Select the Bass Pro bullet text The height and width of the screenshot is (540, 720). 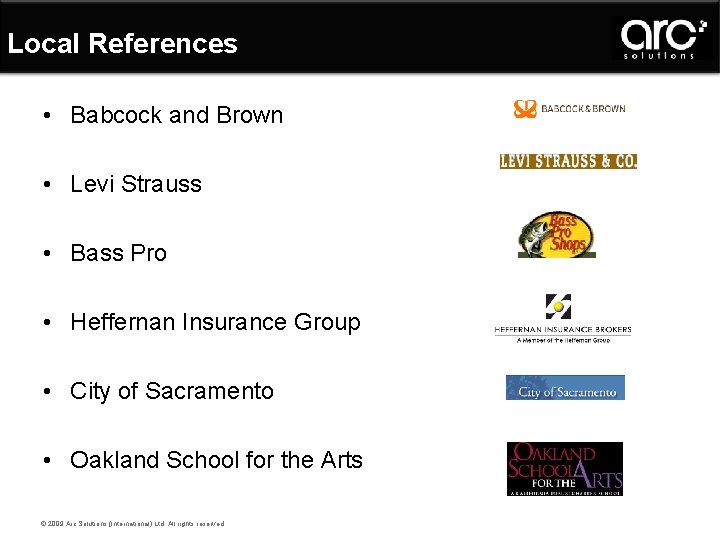tap(118, 253)
